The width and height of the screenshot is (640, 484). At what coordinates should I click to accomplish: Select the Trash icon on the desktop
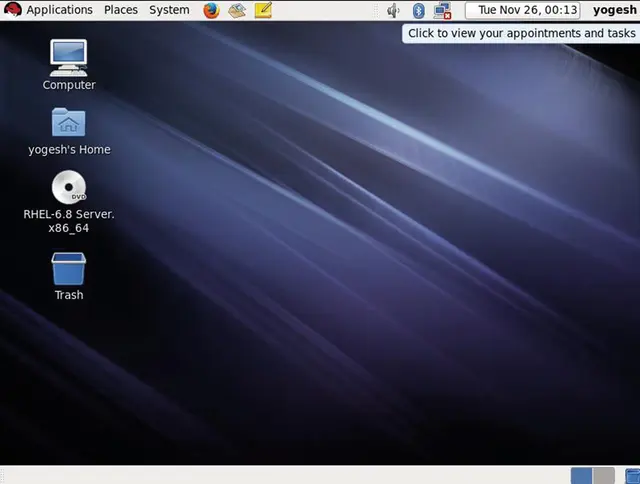click(x=68, y=268)
